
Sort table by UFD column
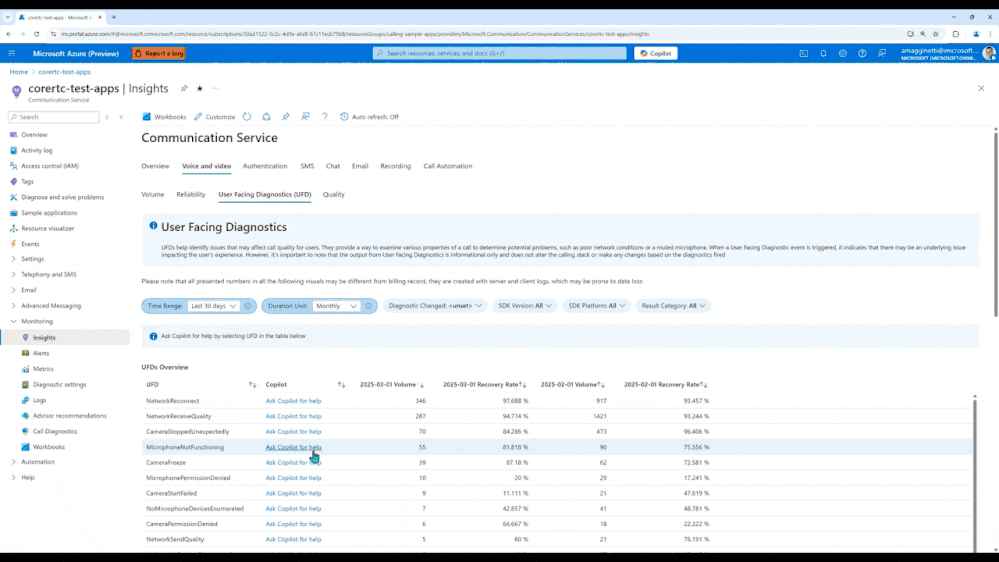point(252,385)
